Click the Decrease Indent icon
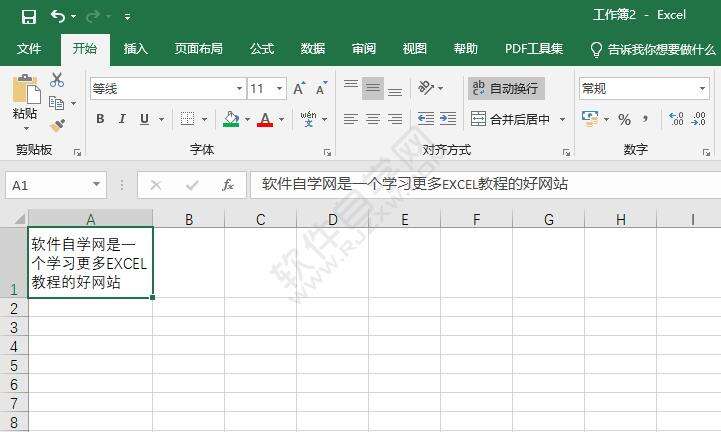Screen dimensions: 721x432 [426, 119]
